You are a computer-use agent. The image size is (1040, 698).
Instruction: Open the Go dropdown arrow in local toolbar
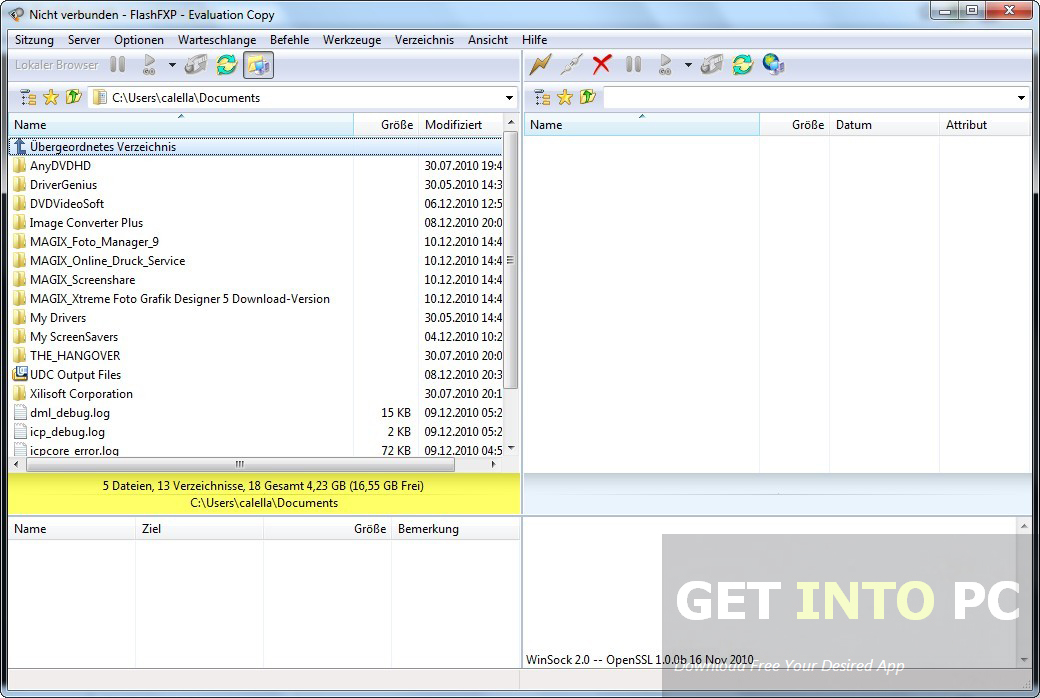click(172, 65)
